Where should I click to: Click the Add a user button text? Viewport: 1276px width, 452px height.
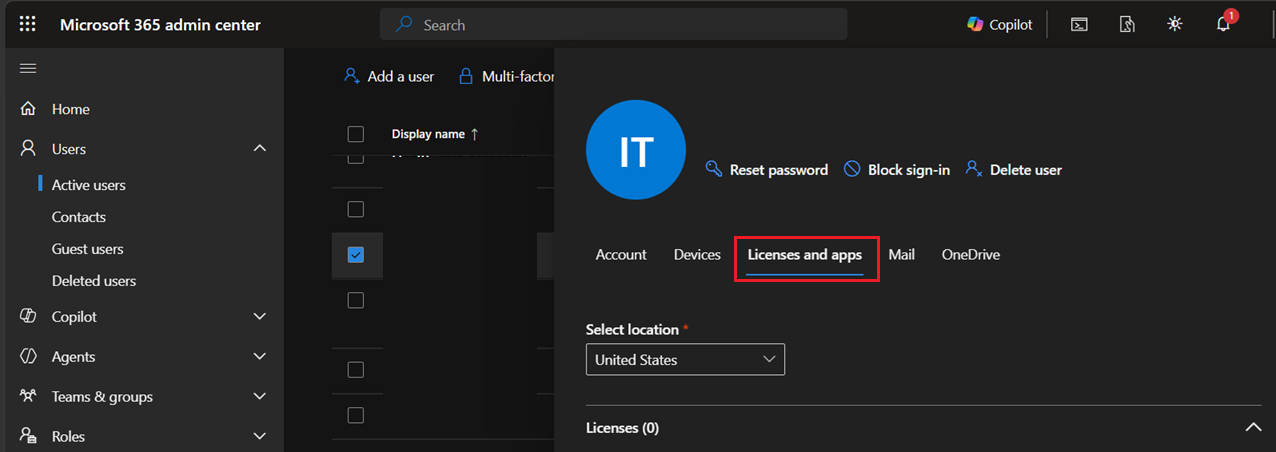pos(401,76)
